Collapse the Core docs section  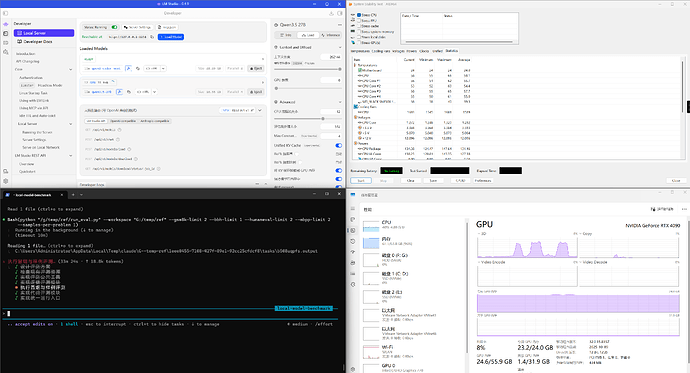pyautogui.click(x=70, y=69)
